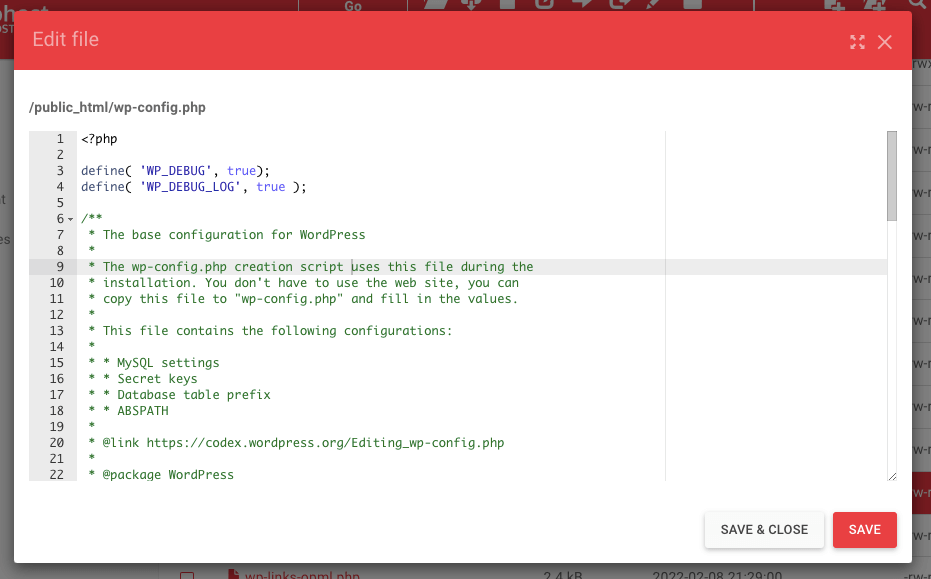The width and height of the screenshot is (931, 579).
Task: Click the code editor's vertical scrollbar thumb
Action: point(892,176)
